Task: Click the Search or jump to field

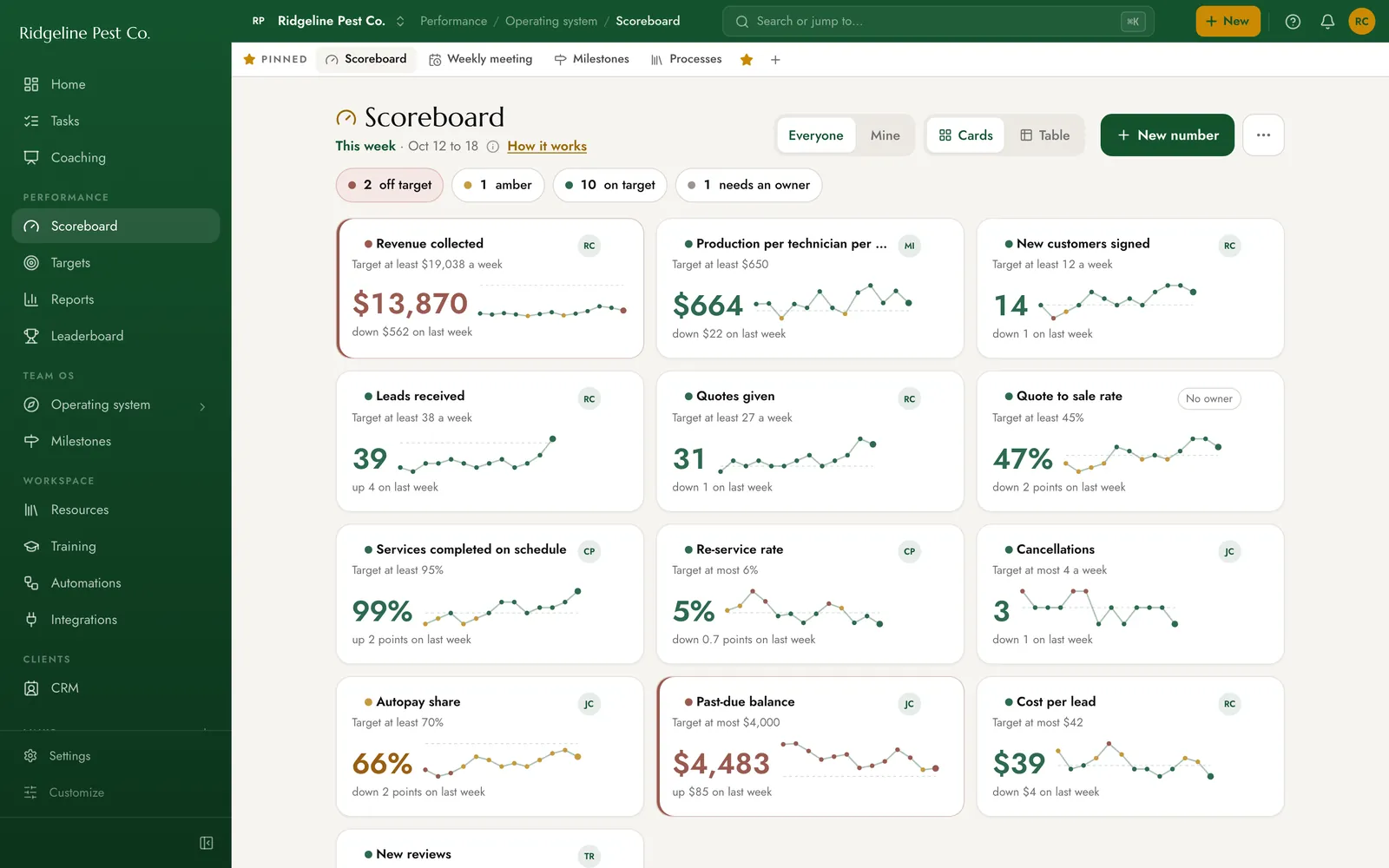Action: 938,22
